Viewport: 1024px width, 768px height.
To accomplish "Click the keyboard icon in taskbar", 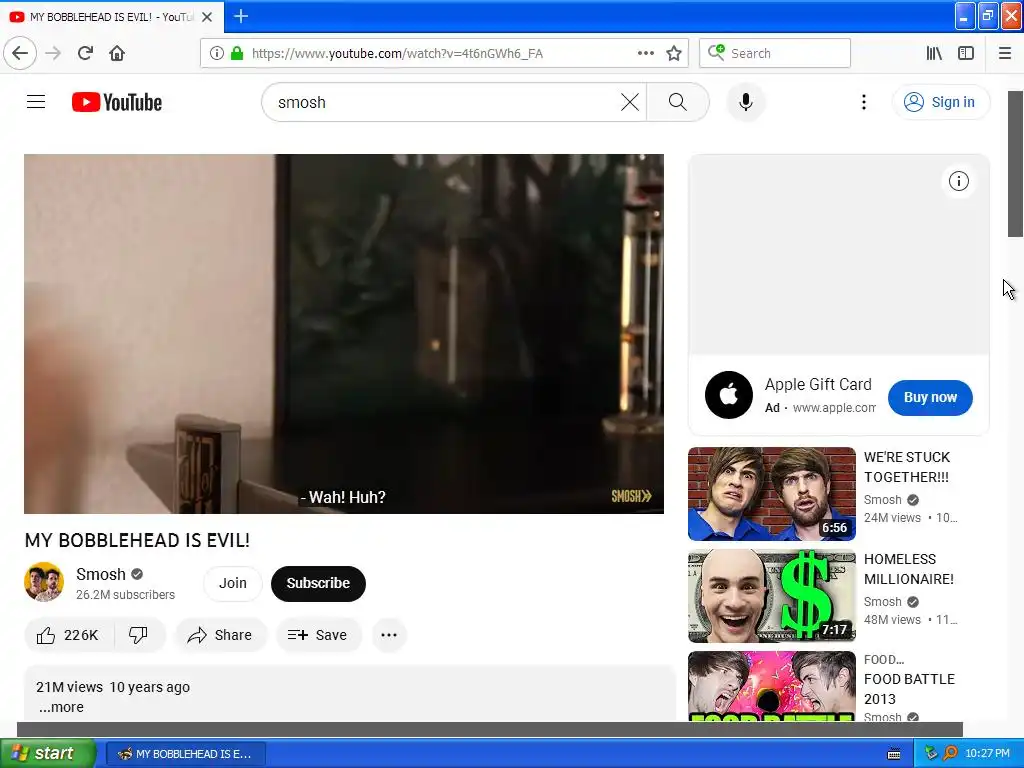I will pyautogui.click(x=894, y=754).
